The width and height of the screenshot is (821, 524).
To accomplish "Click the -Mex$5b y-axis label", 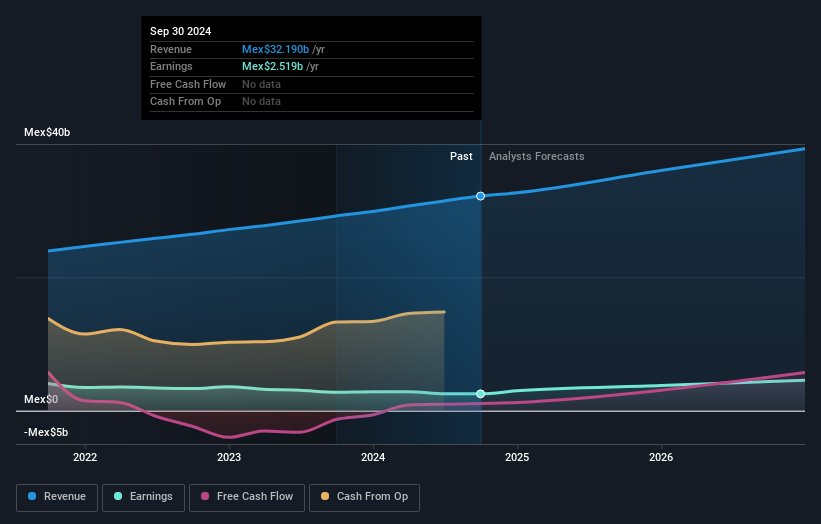I will point(46,432).
